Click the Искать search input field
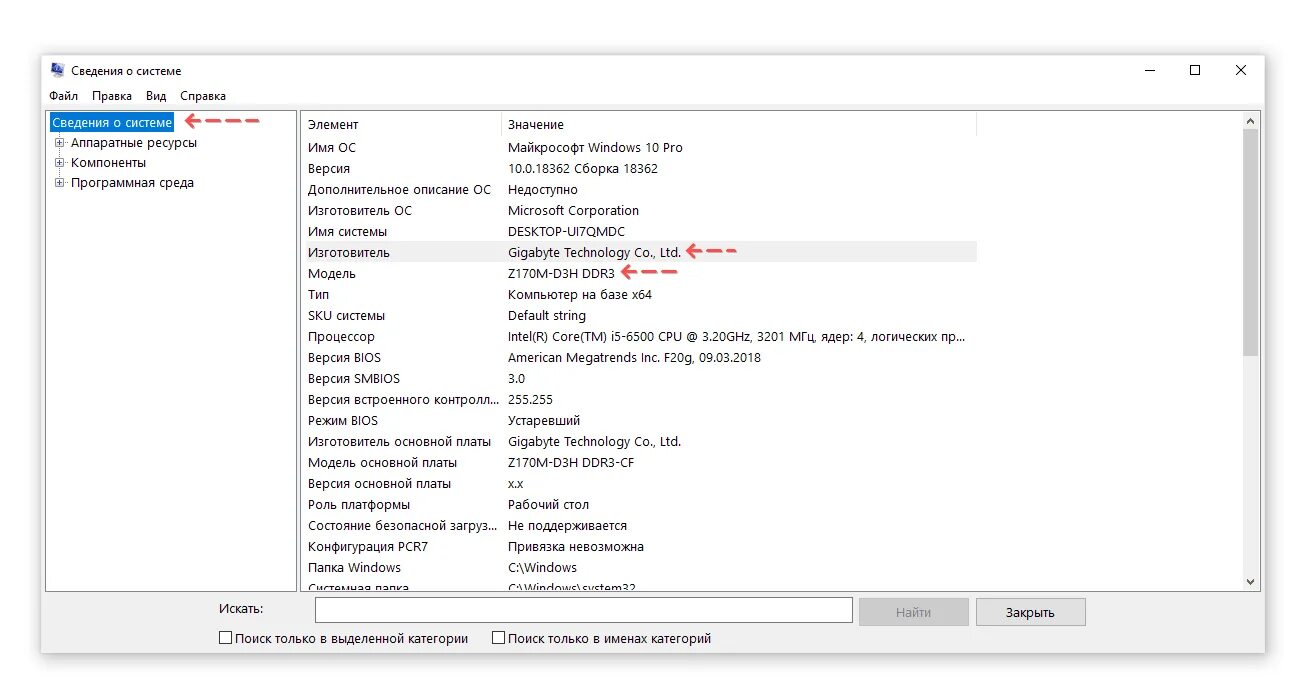Image resolution: width=1315 pixels, height=699 pixels. [583, 610]
